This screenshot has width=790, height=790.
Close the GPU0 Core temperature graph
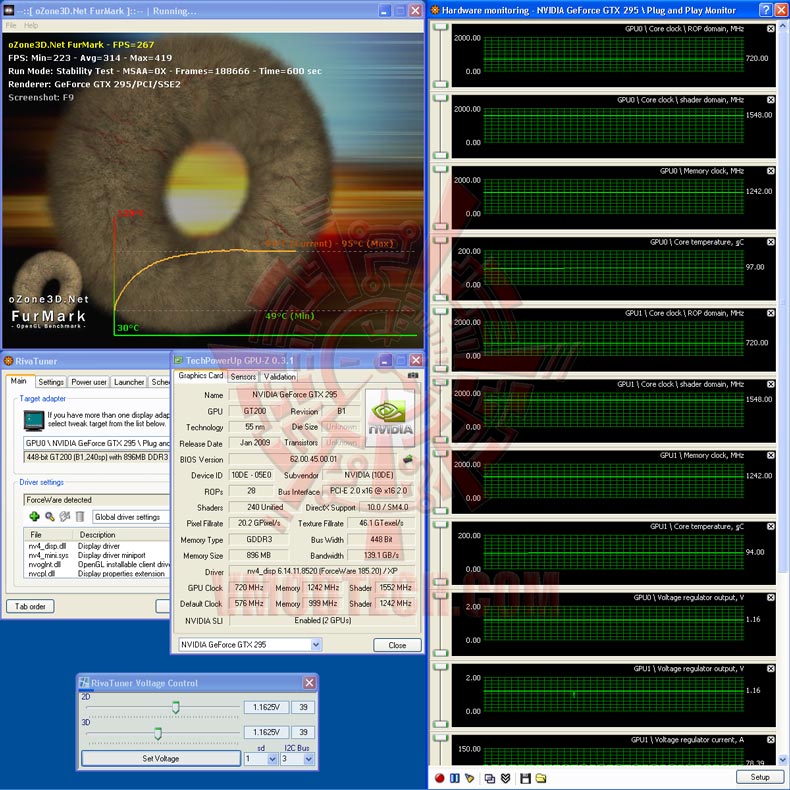[770, 242]
